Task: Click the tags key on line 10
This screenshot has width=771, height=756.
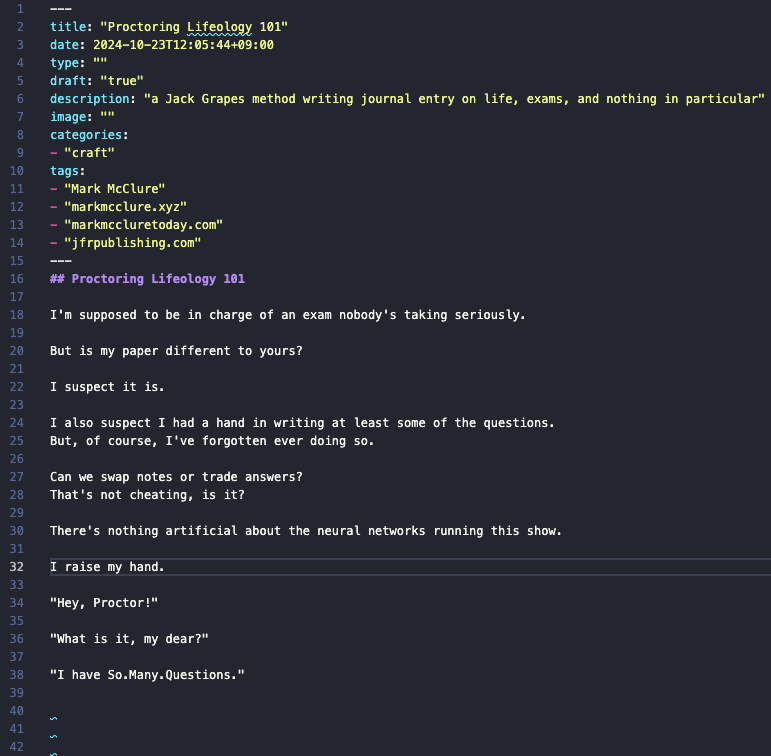Action: click(x=64, y=171)
